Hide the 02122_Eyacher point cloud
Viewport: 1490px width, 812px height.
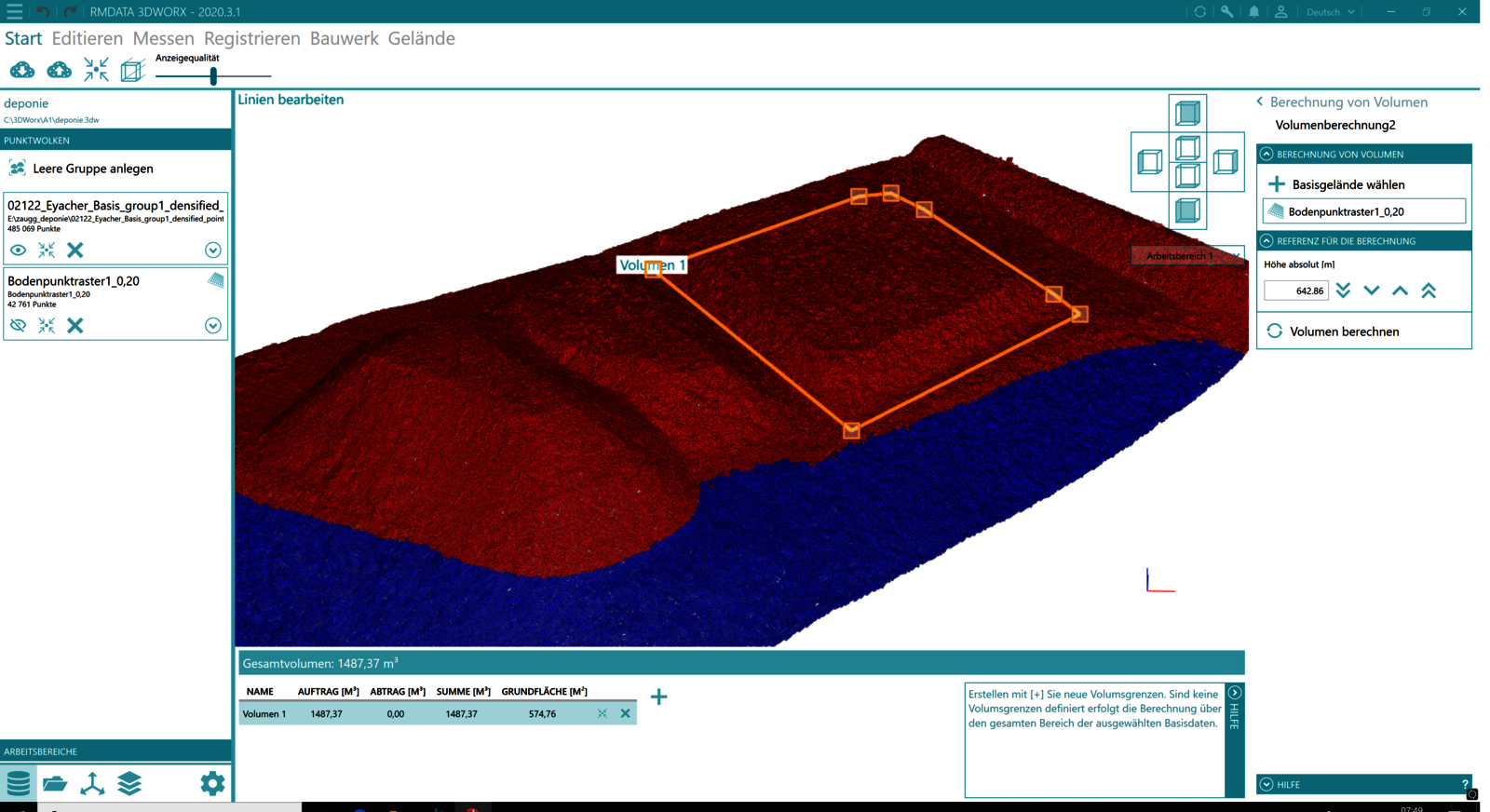18,250
